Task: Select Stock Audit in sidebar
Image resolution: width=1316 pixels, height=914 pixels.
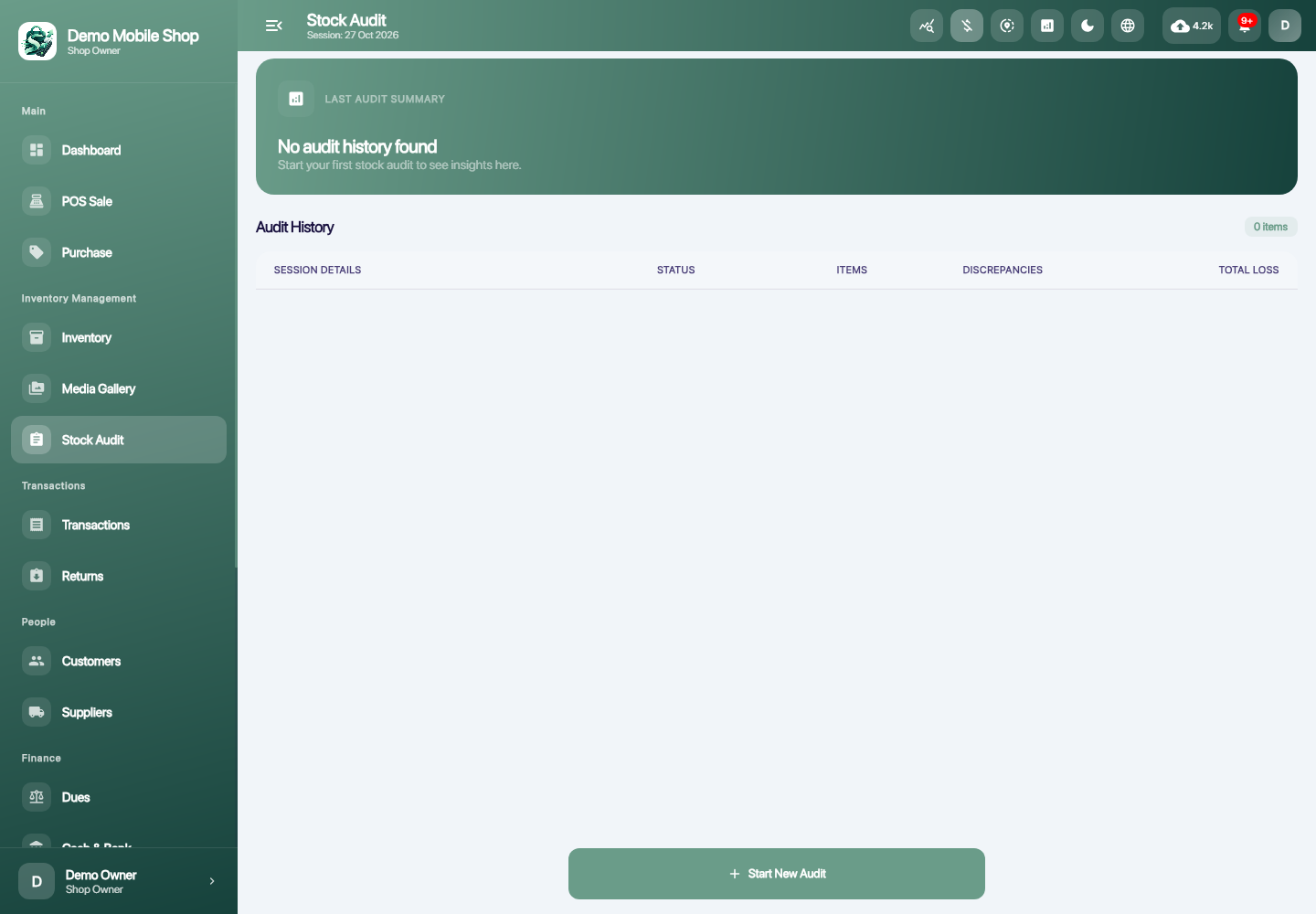Action: (119, 440)
